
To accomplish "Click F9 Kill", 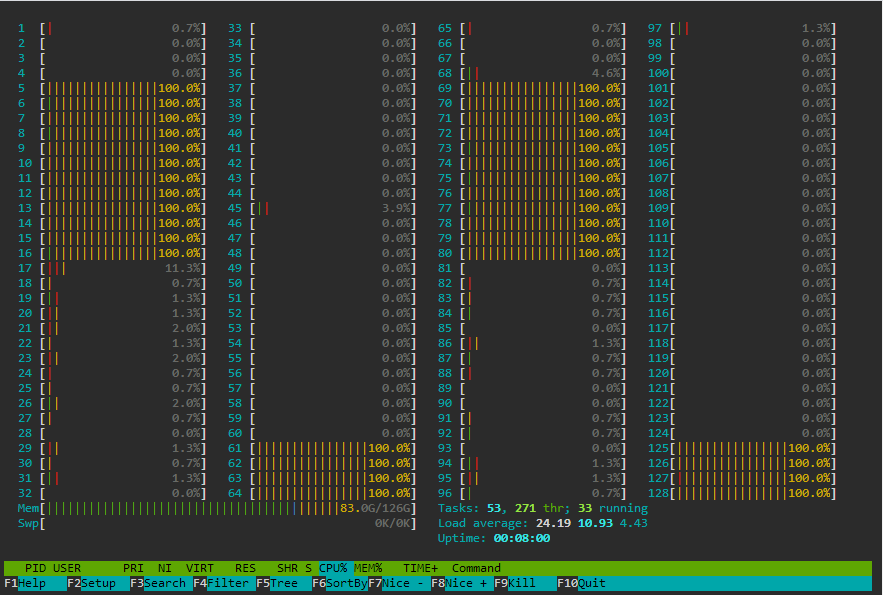I will (x=525, y=583).
